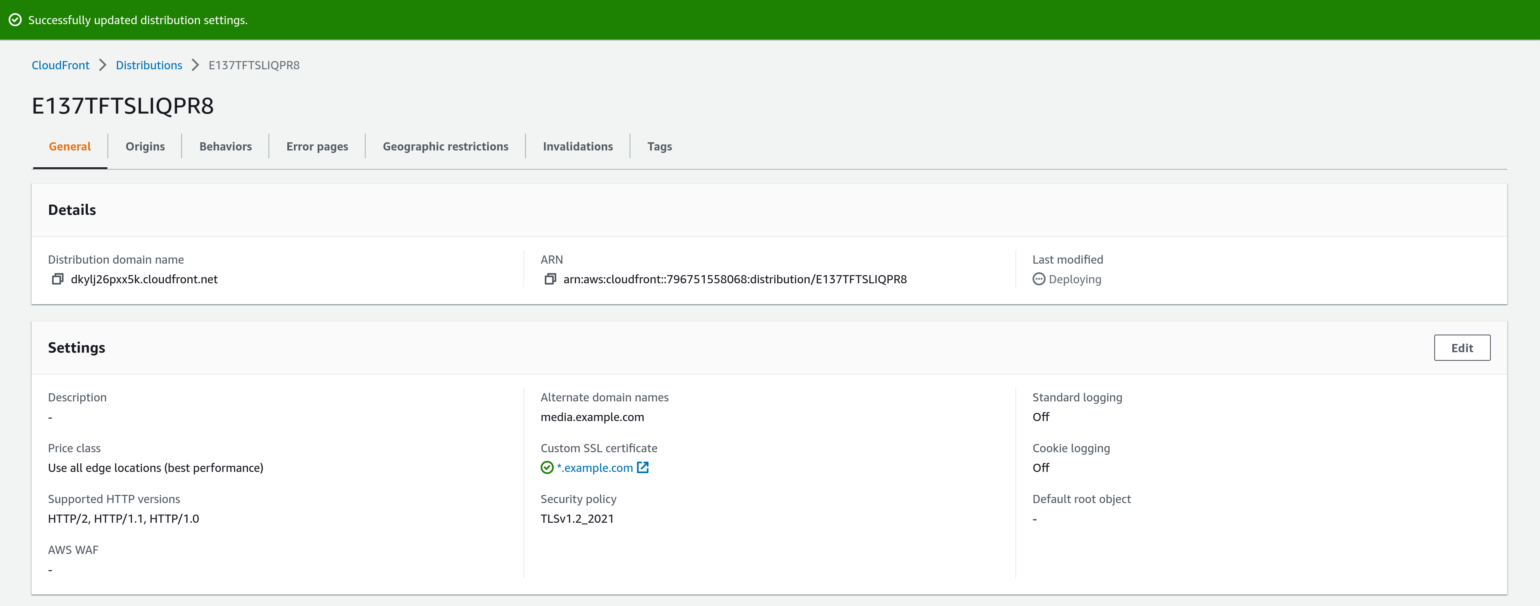Click the Deploying status icon
The height and width of the screenshot is (606, 1540).
coord(1039,280)
